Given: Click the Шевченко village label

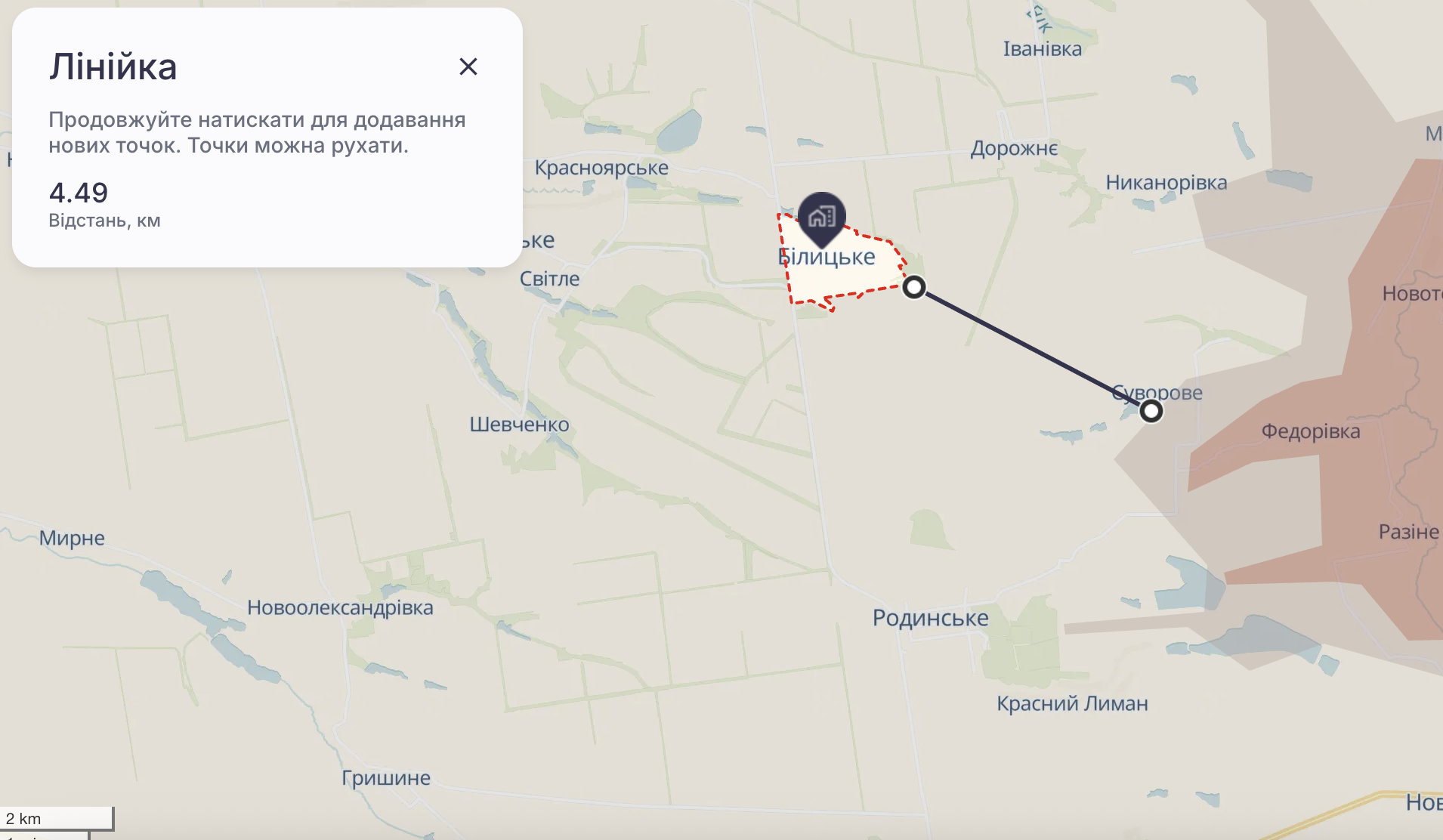Looking at the screenshot, I should point(519,425).
